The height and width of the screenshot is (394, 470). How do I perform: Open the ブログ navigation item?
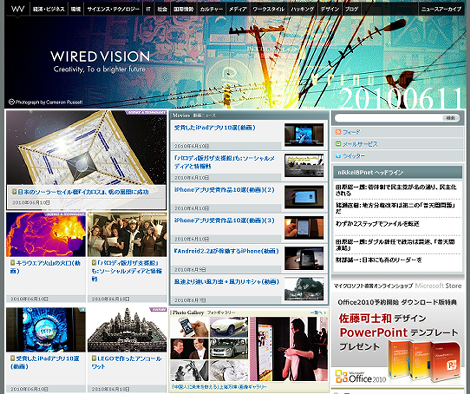[x=352, y=9]
